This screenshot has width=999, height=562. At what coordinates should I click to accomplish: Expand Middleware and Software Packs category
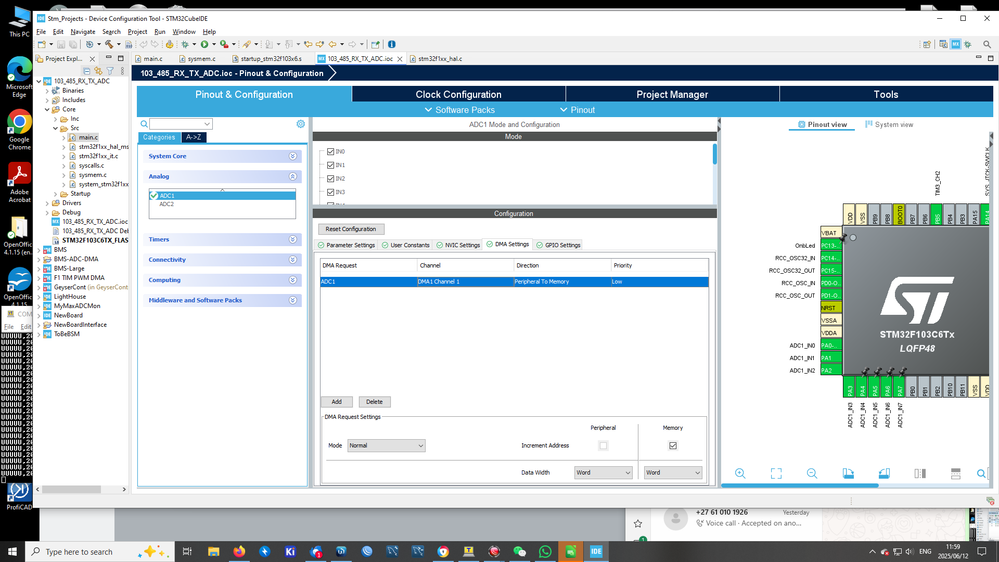221,300
